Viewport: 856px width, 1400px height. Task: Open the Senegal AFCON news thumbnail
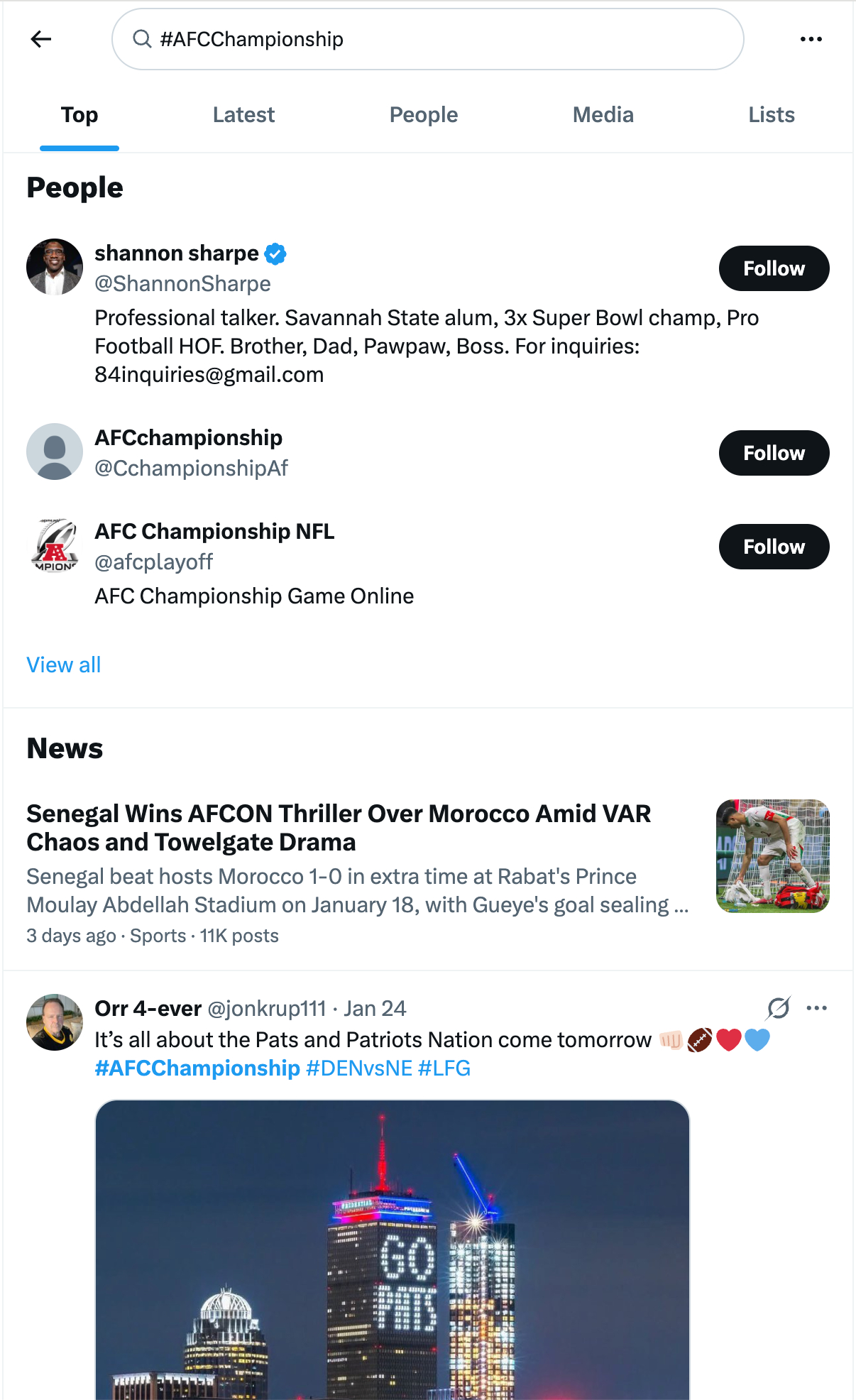pyautogui.click(x=772, y=856)
